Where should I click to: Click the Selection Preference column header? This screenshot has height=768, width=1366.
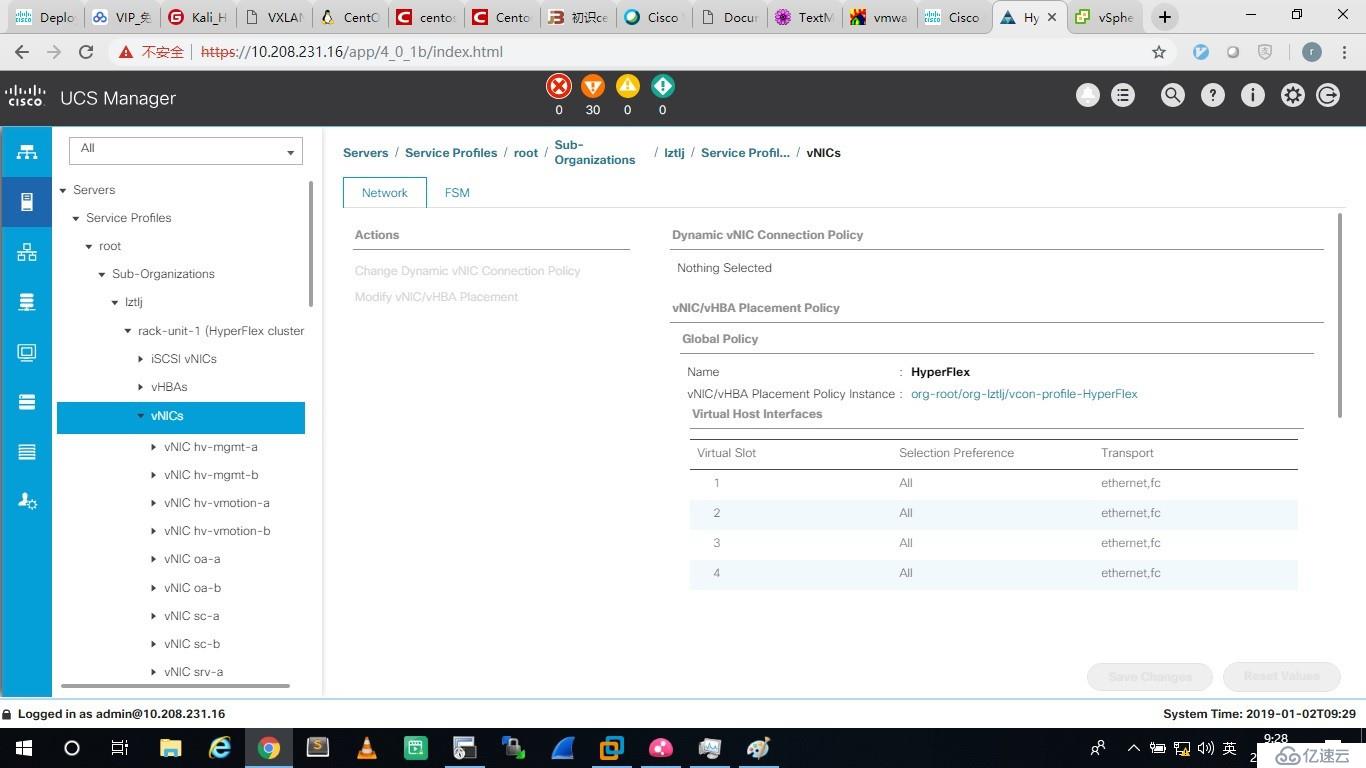click(x=956, y=453)
